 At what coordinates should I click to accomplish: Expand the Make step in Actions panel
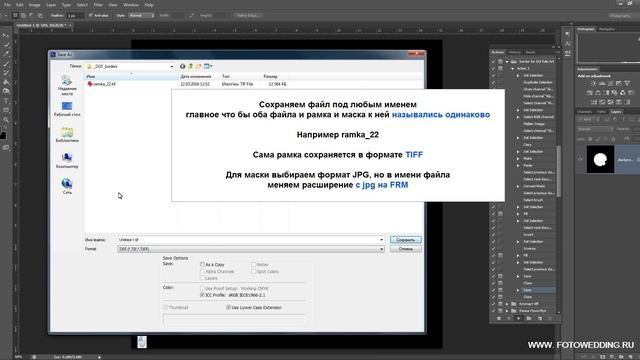pyautogui.click(x=518, y=158)
